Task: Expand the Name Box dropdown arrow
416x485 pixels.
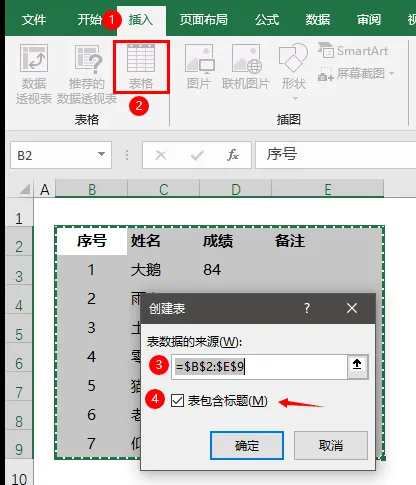Action: coord(101,155)
